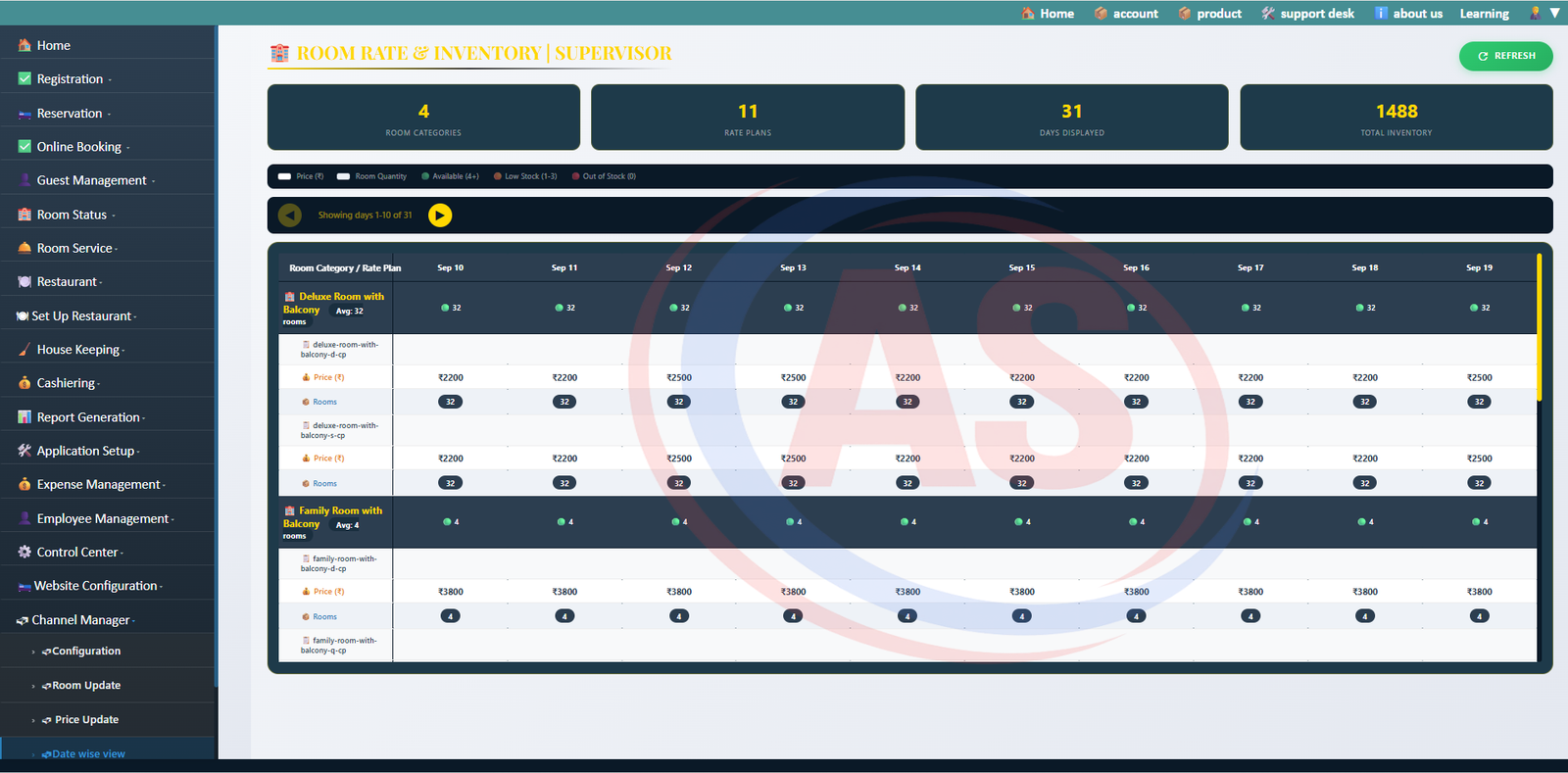
Task: Click the Registration checkmark icon in sidebar
Action: [24, 78]
